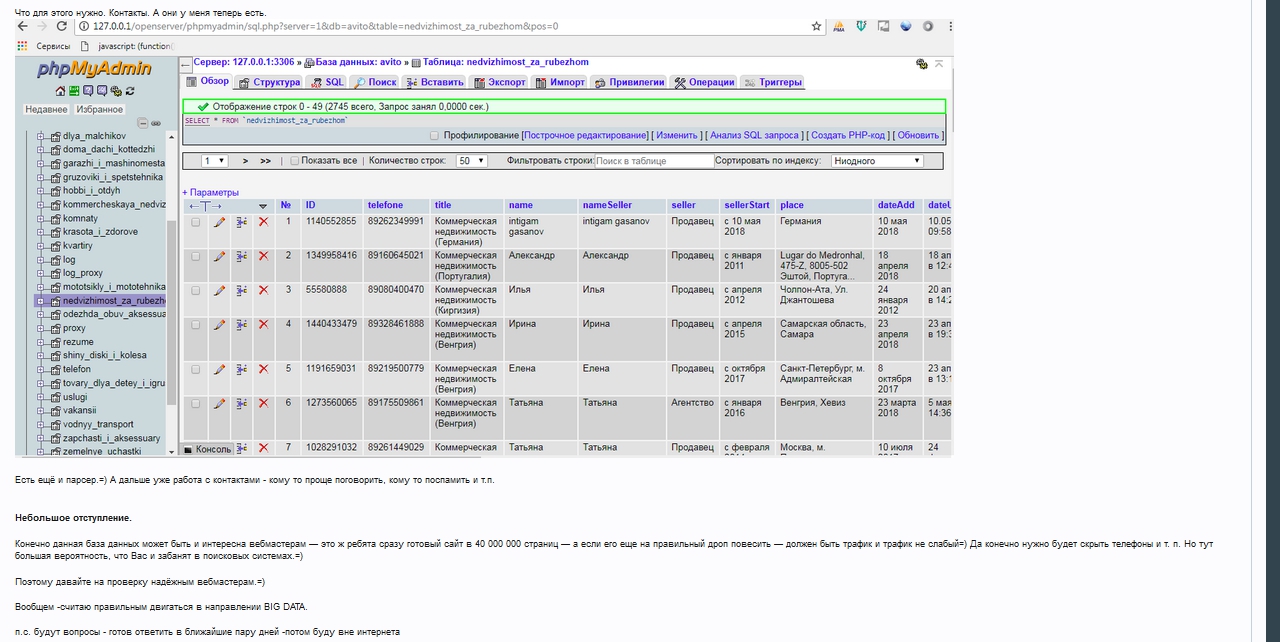Viewport: 1280px width, 642px height.
Task: Expand the rezume table tree node
Action: (x=42, y=342)
